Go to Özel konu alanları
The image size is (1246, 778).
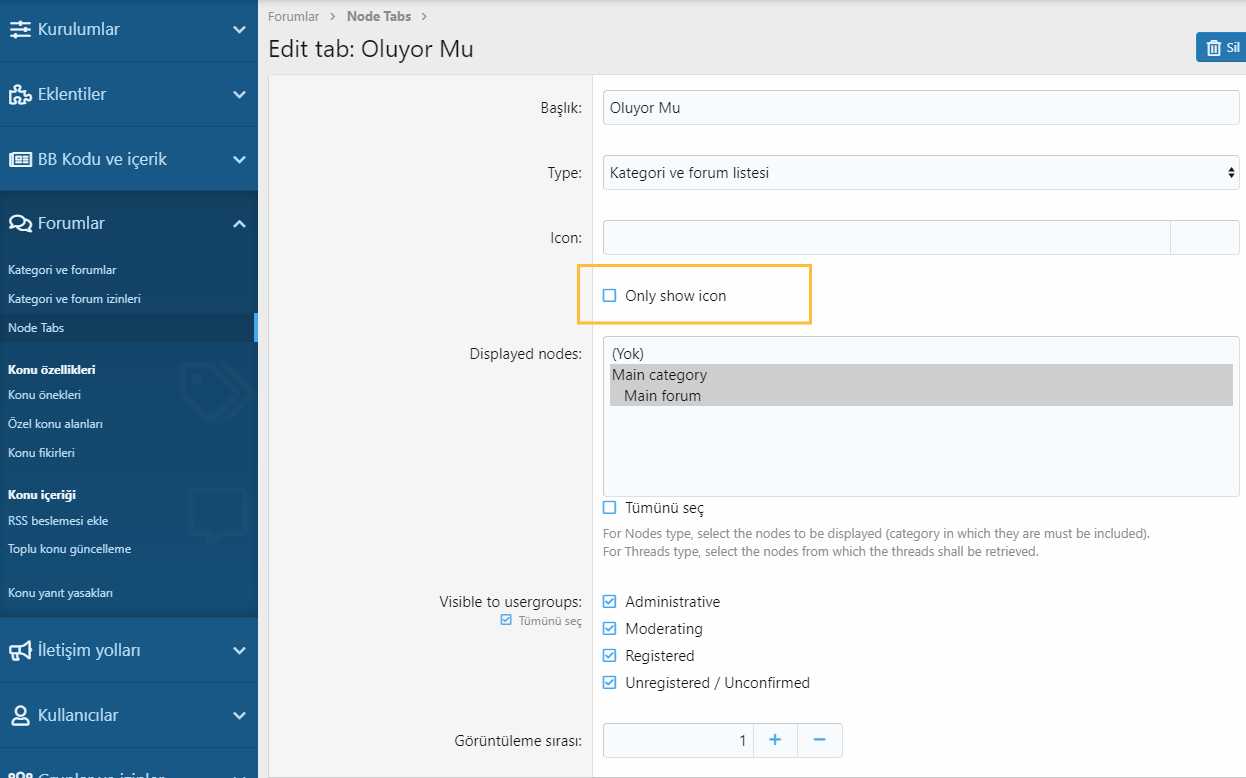click(x=55, y=424)
